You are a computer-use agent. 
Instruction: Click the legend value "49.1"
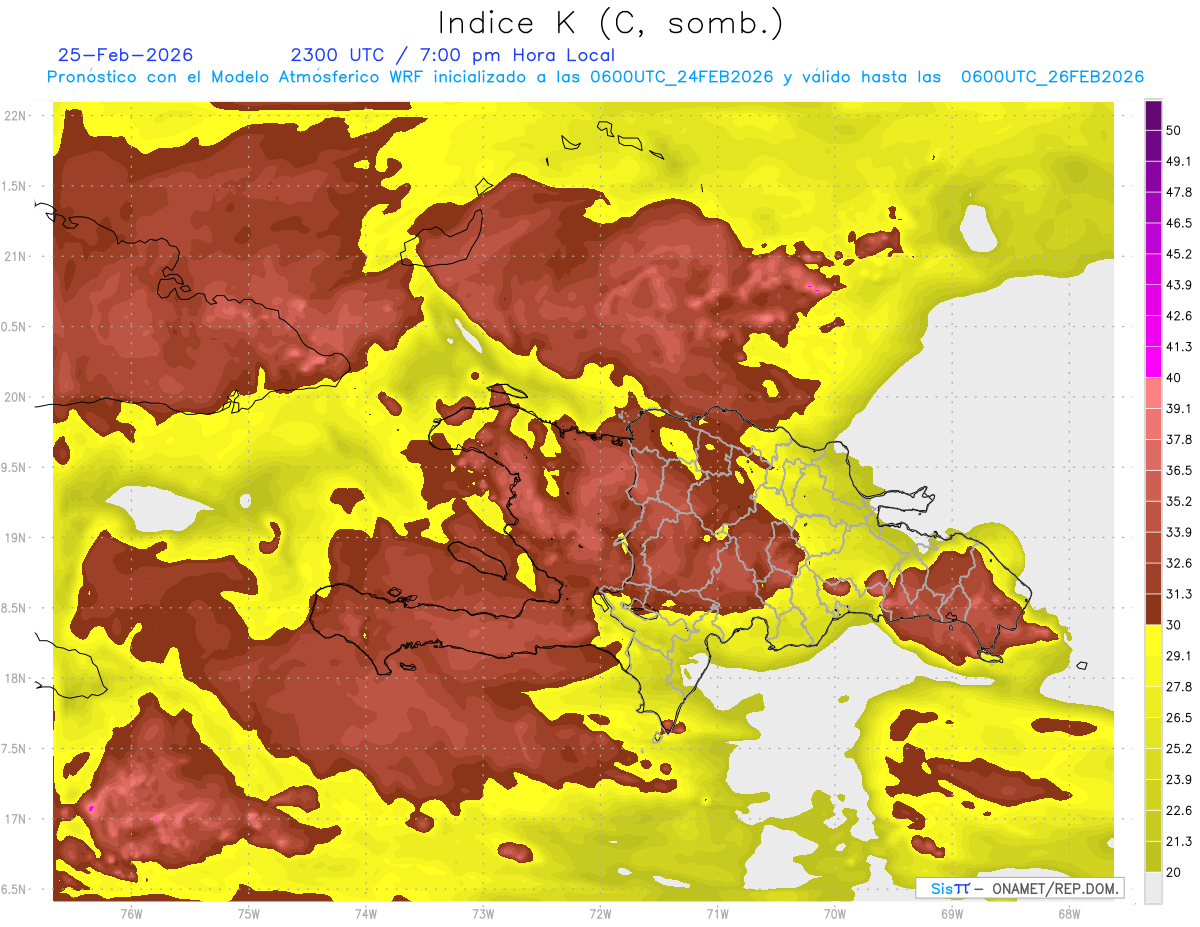1179,161
